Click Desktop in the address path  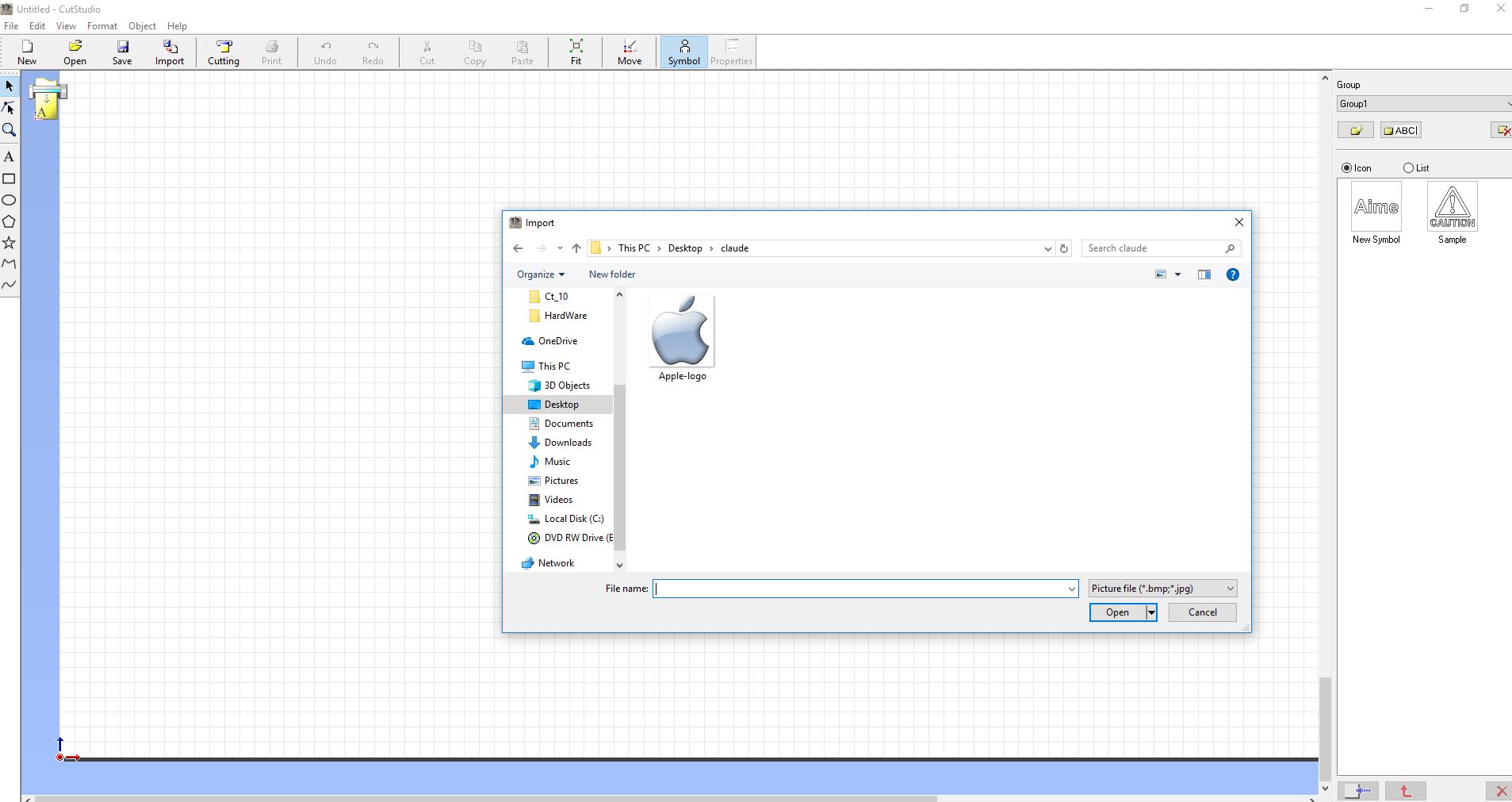coord(685,248)
